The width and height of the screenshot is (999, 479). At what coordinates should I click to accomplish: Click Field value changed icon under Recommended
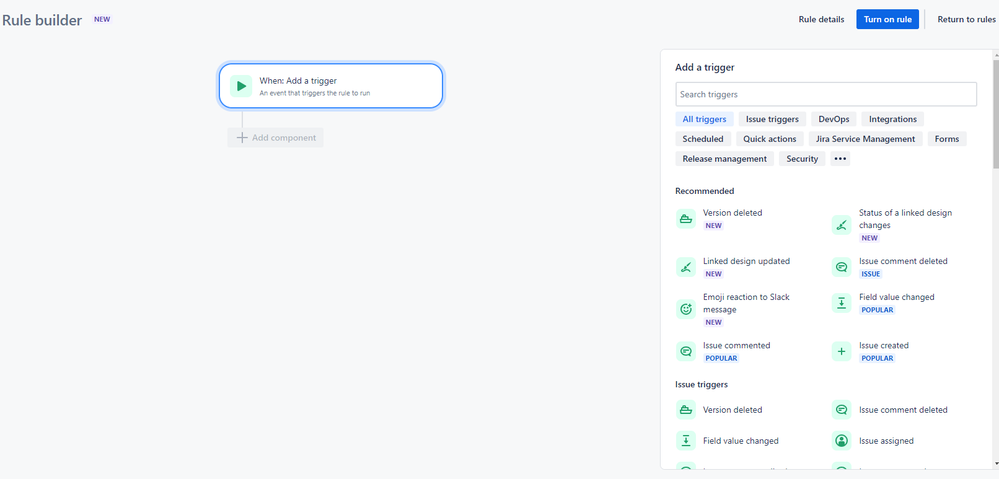842,303
